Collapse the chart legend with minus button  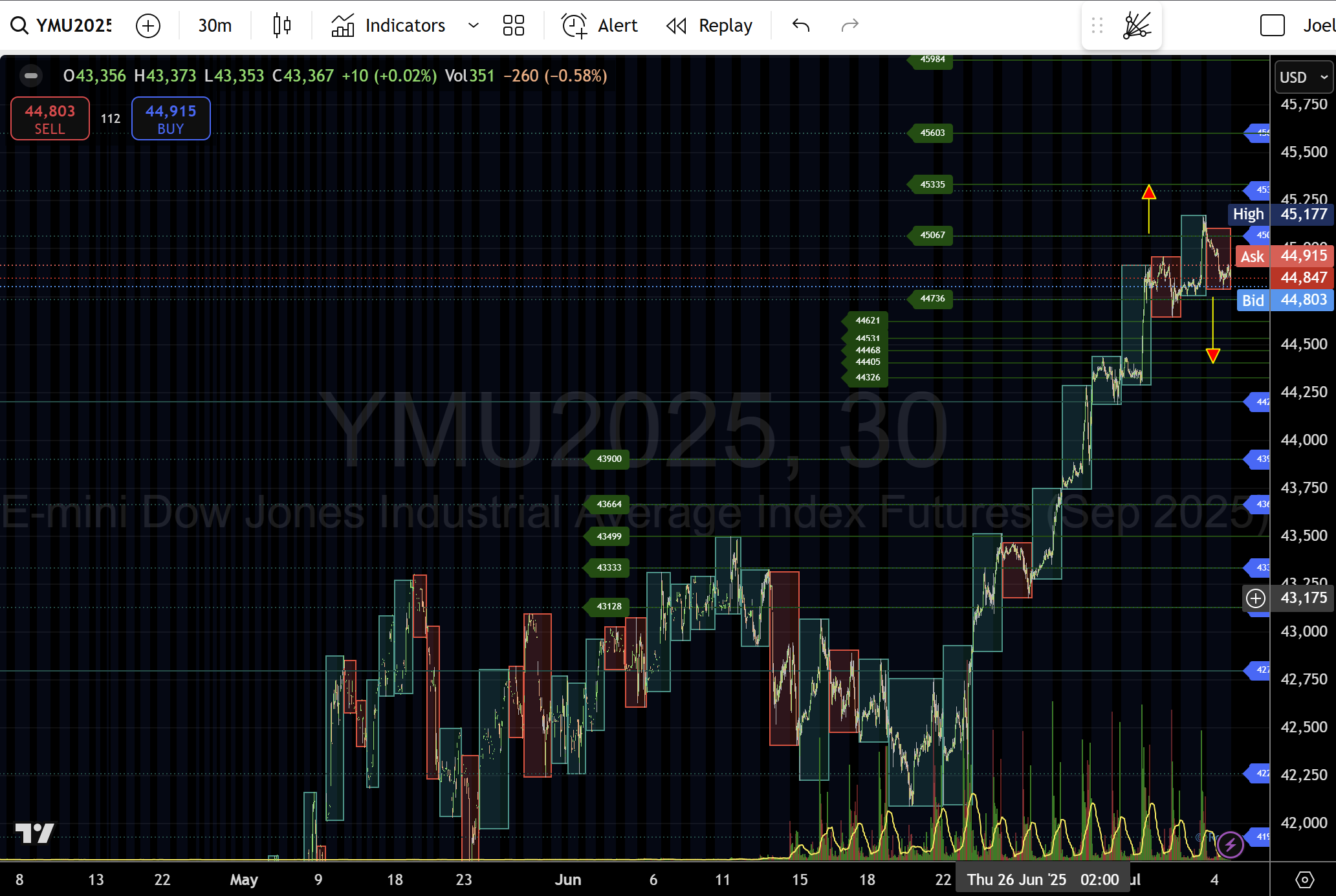30,76
